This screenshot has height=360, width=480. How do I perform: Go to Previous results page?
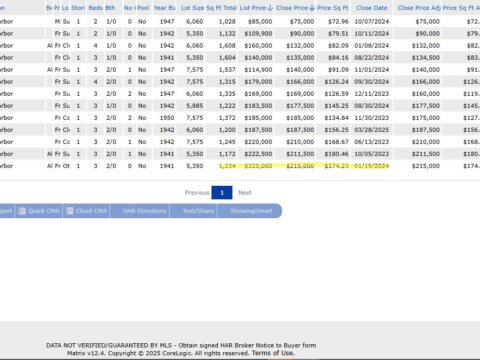pos(197,193)
